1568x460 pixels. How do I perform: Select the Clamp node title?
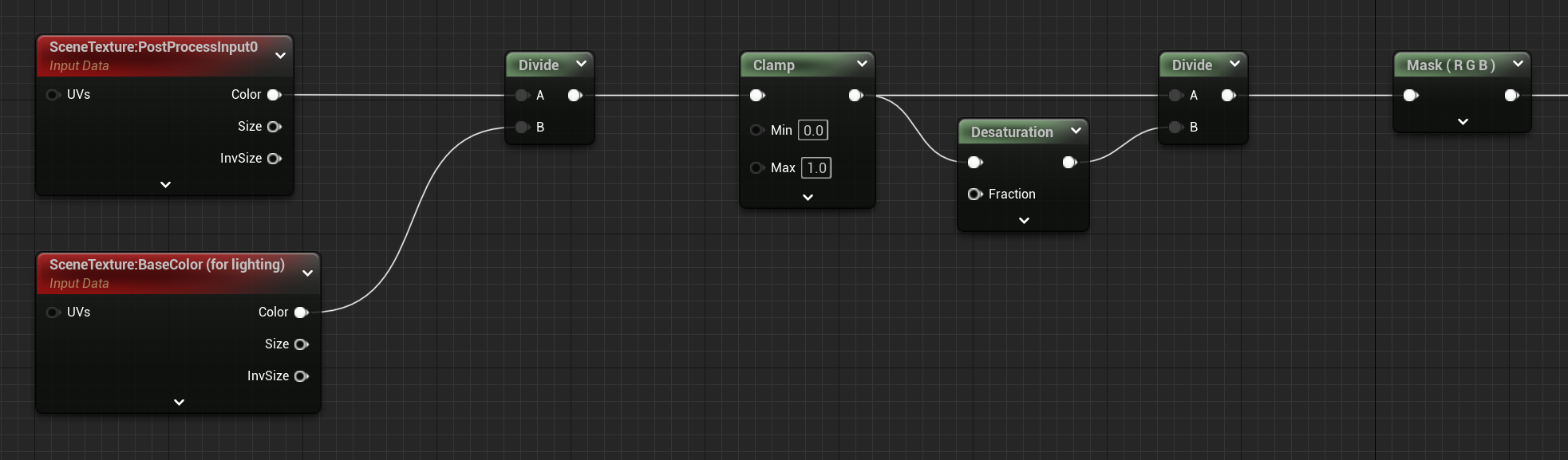[774, 65]
